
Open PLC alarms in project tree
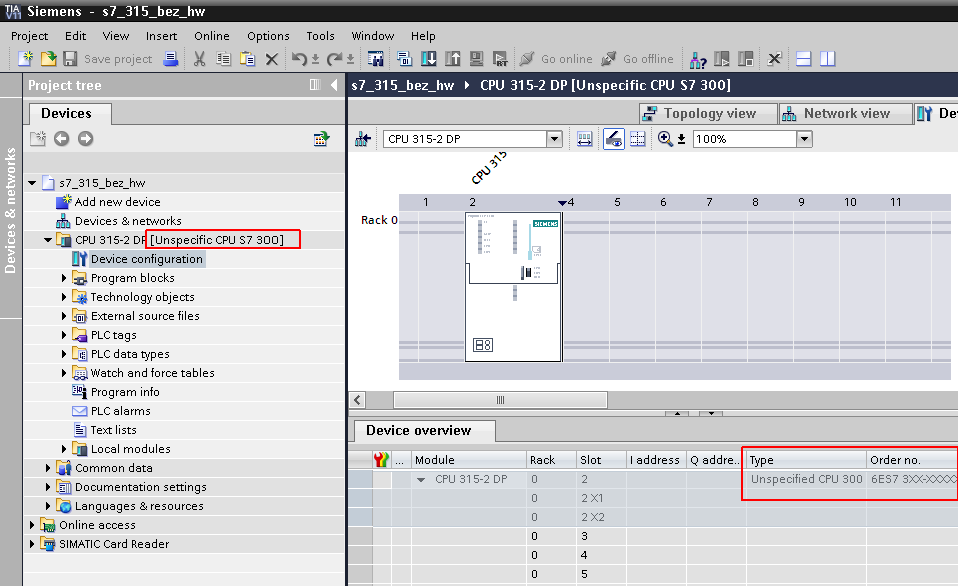point(120,411)
